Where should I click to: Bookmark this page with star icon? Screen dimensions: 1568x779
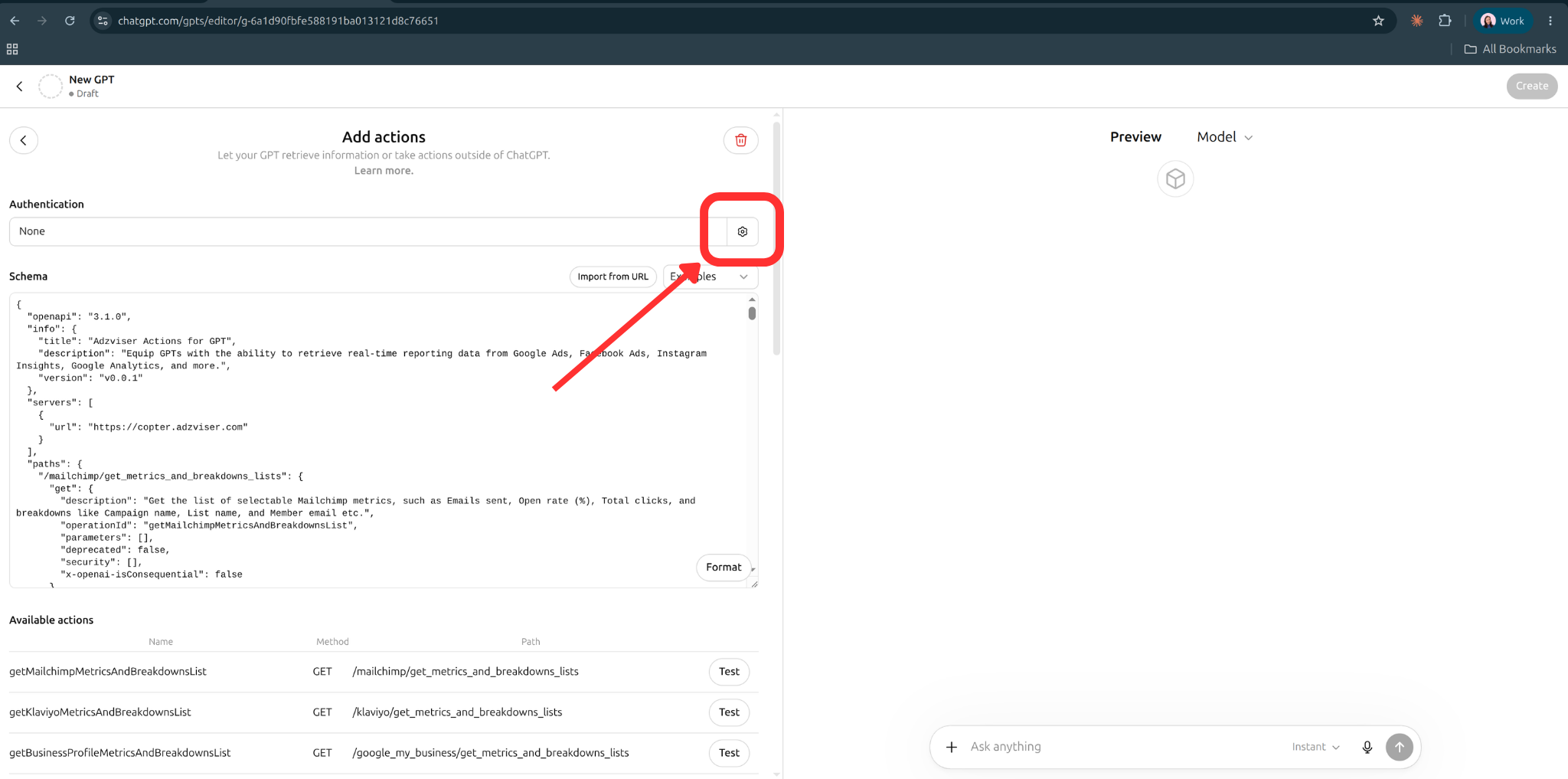[1378, 21]
